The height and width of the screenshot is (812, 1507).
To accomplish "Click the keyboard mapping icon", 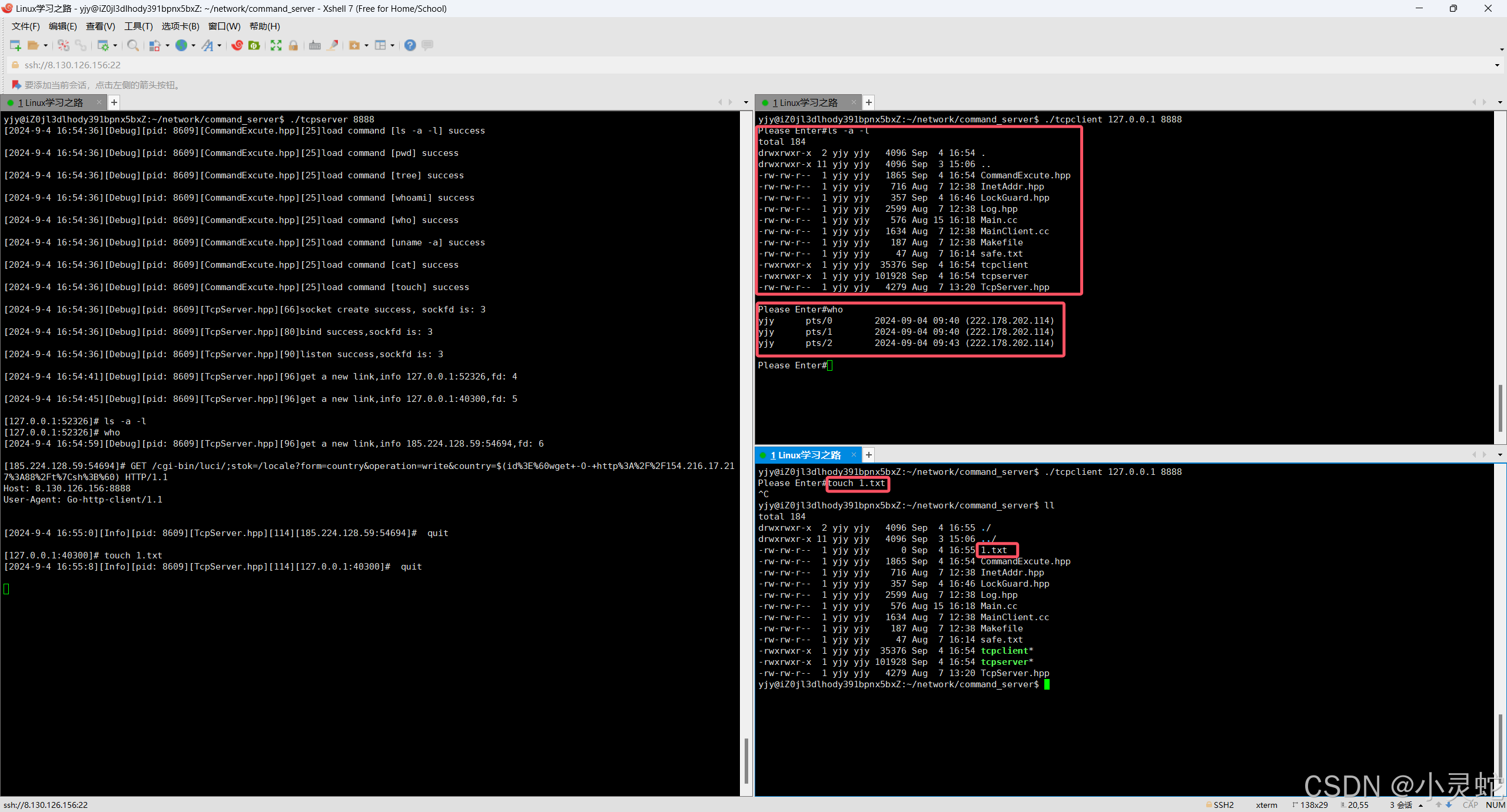I will pyautogui.click(x=315, y=45).
